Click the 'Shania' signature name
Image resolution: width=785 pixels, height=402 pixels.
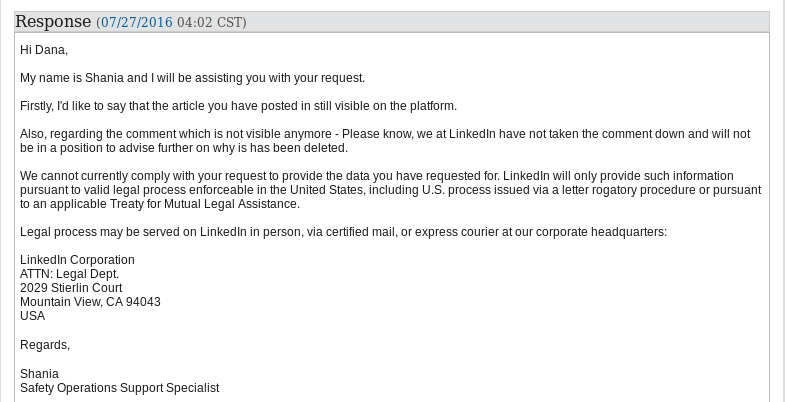(x=39, y=374)
